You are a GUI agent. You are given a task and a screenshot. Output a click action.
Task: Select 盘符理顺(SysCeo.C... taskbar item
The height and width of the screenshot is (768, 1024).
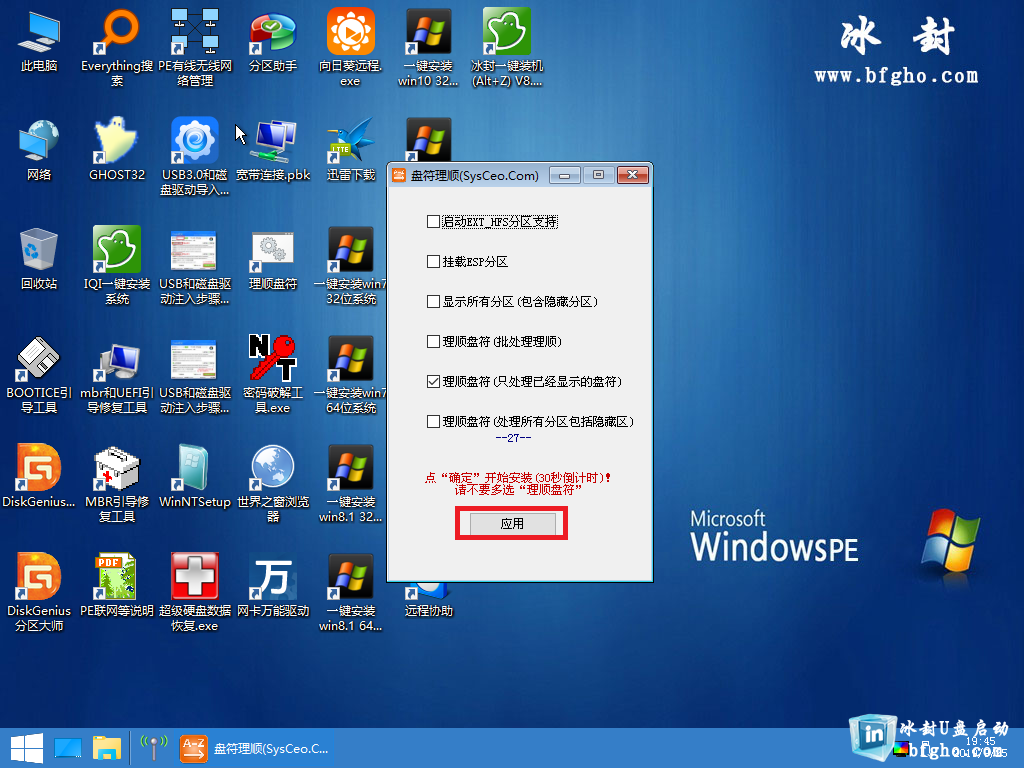pyautogui.click(x=255, y=748)
